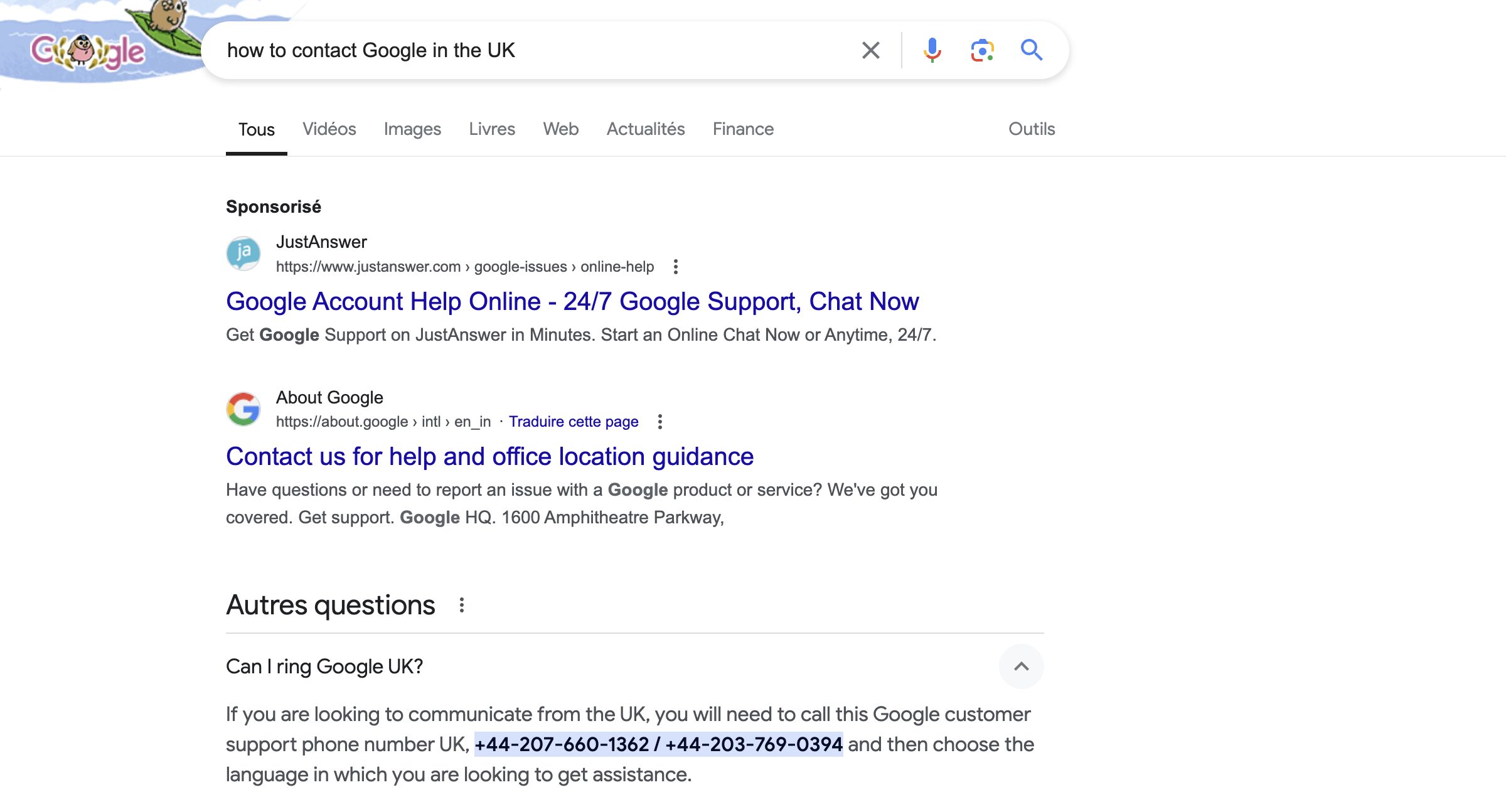
Task: Click the blue magnifying glass search icon
Action: pyautogui.click(x=1032, y=50)
